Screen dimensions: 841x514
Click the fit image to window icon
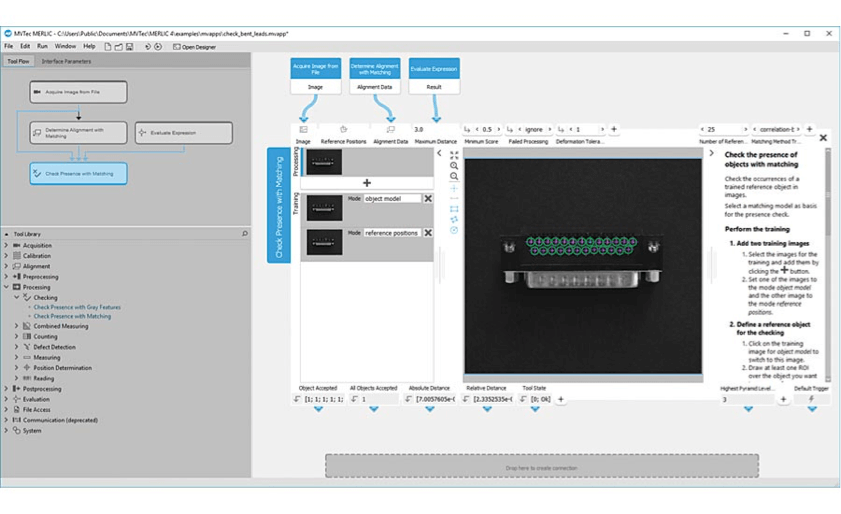(454, 155)
